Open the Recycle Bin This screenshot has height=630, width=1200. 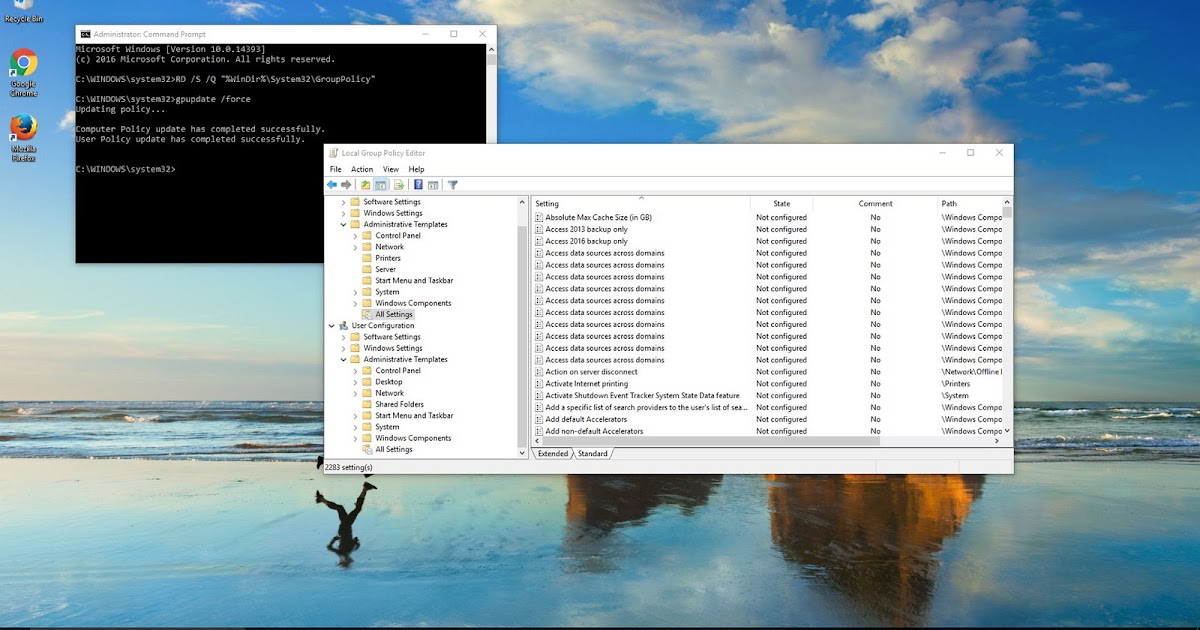click(x=22, y=10)
